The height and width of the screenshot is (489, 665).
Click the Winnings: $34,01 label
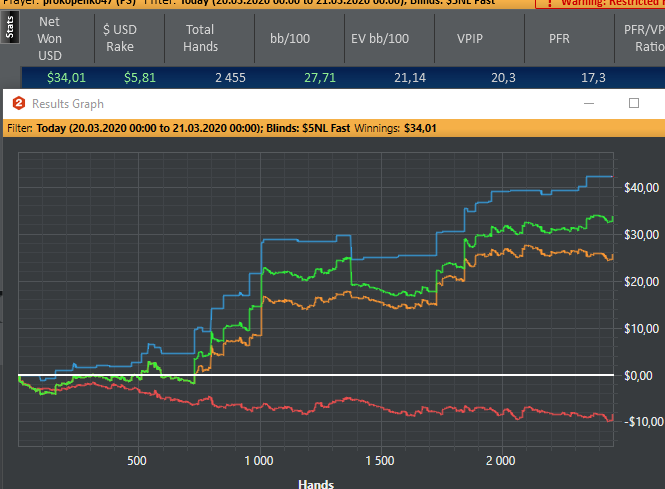395,128
